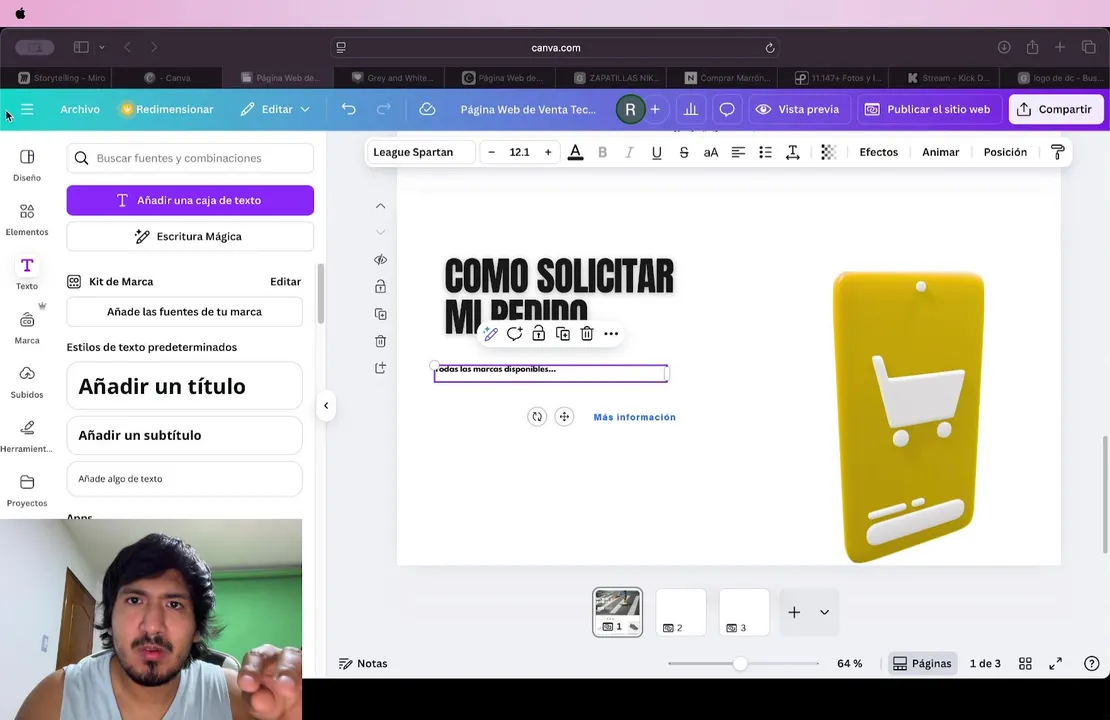Hide the page with the eye icon
This screenshot has width=1110, height=720.
[x=380, y=260]
